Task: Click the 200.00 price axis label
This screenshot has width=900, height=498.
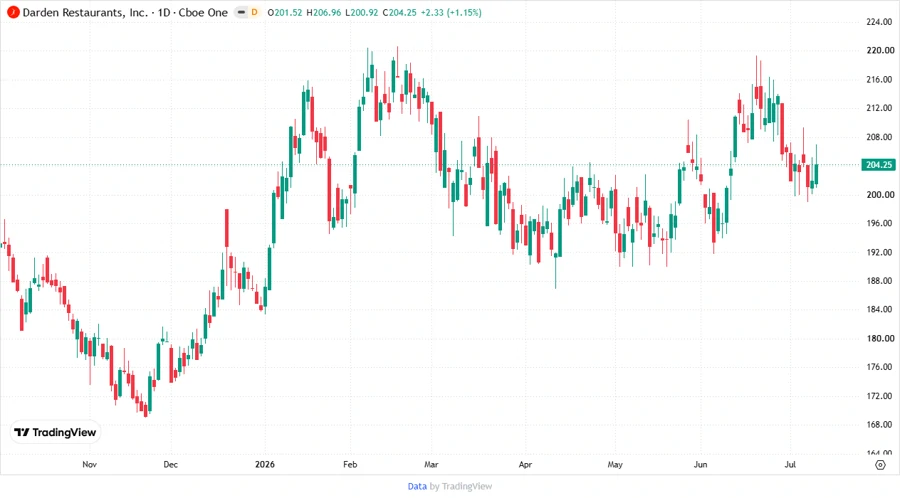Action: tap(879, 194)
